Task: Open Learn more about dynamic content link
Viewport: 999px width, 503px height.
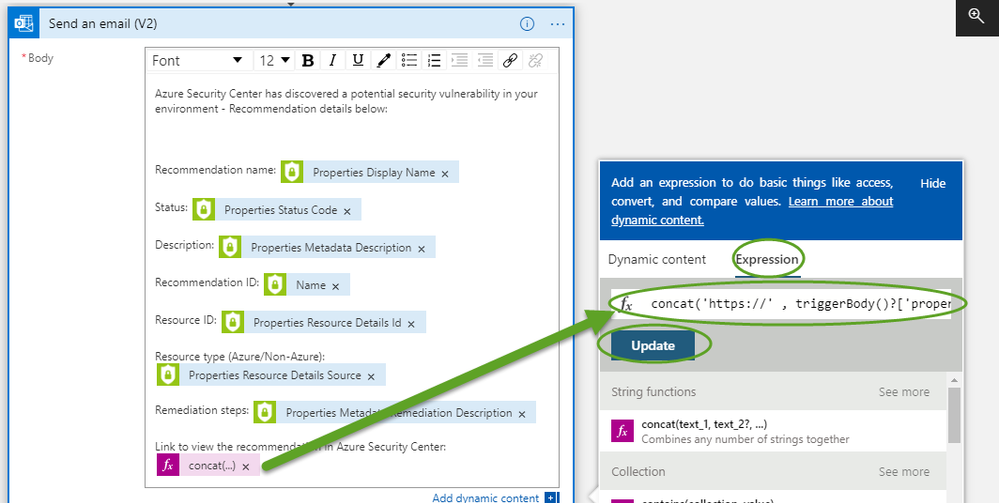Action: (752, 211)
